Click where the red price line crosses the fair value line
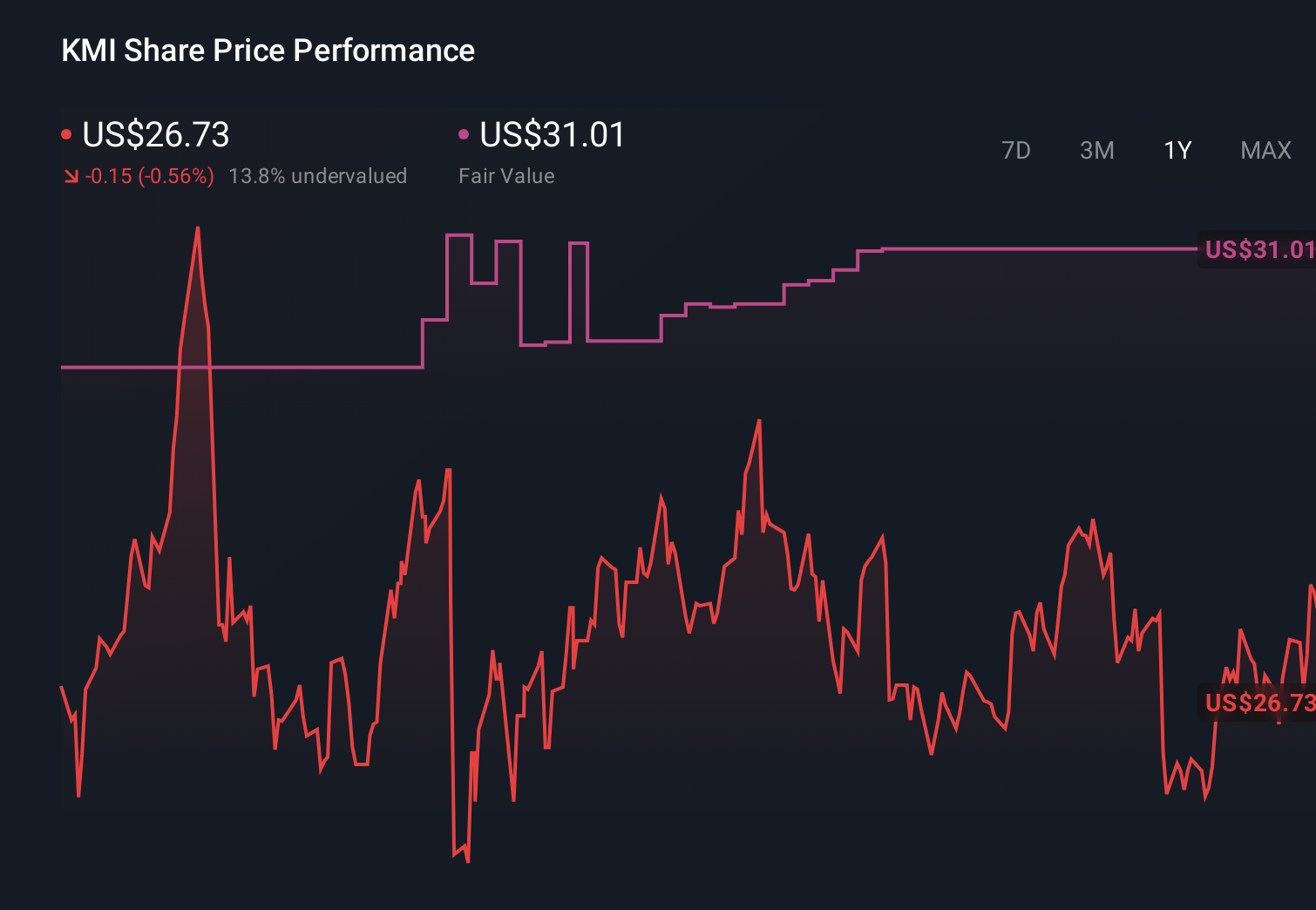The image size is (1316, 910). [x=179, y=367]
